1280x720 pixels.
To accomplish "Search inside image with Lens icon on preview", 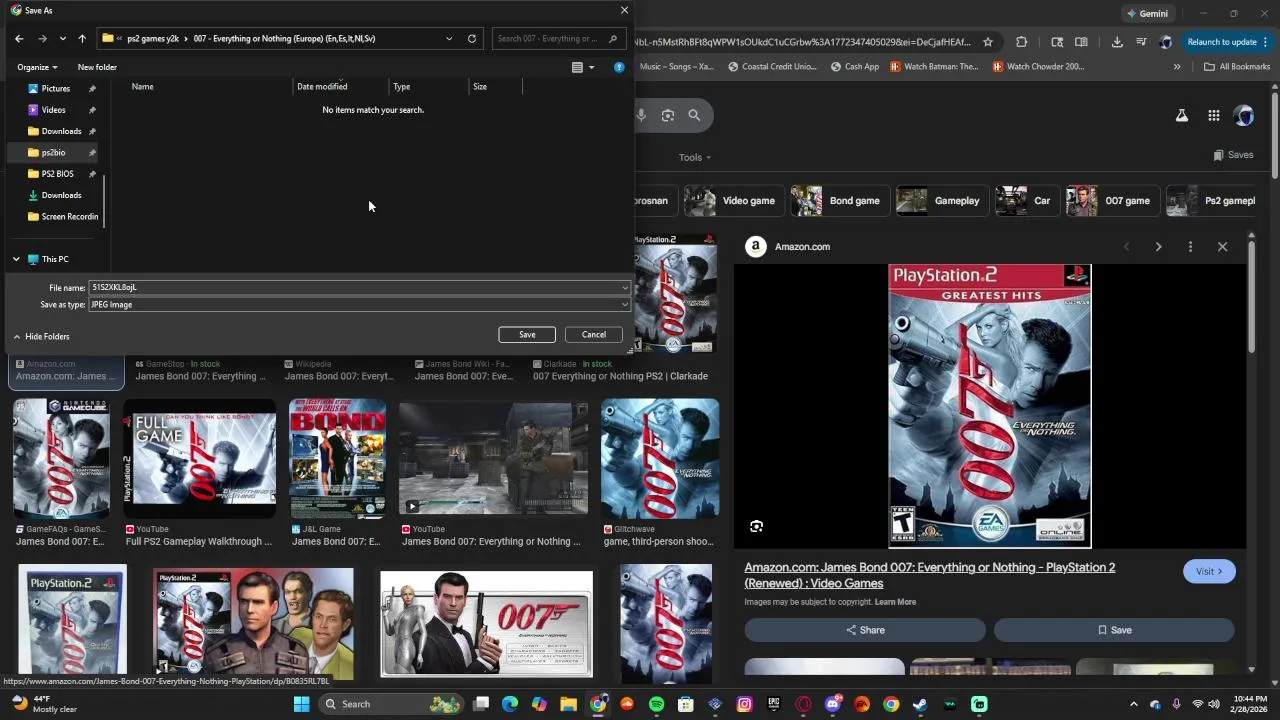I will 757,526.
